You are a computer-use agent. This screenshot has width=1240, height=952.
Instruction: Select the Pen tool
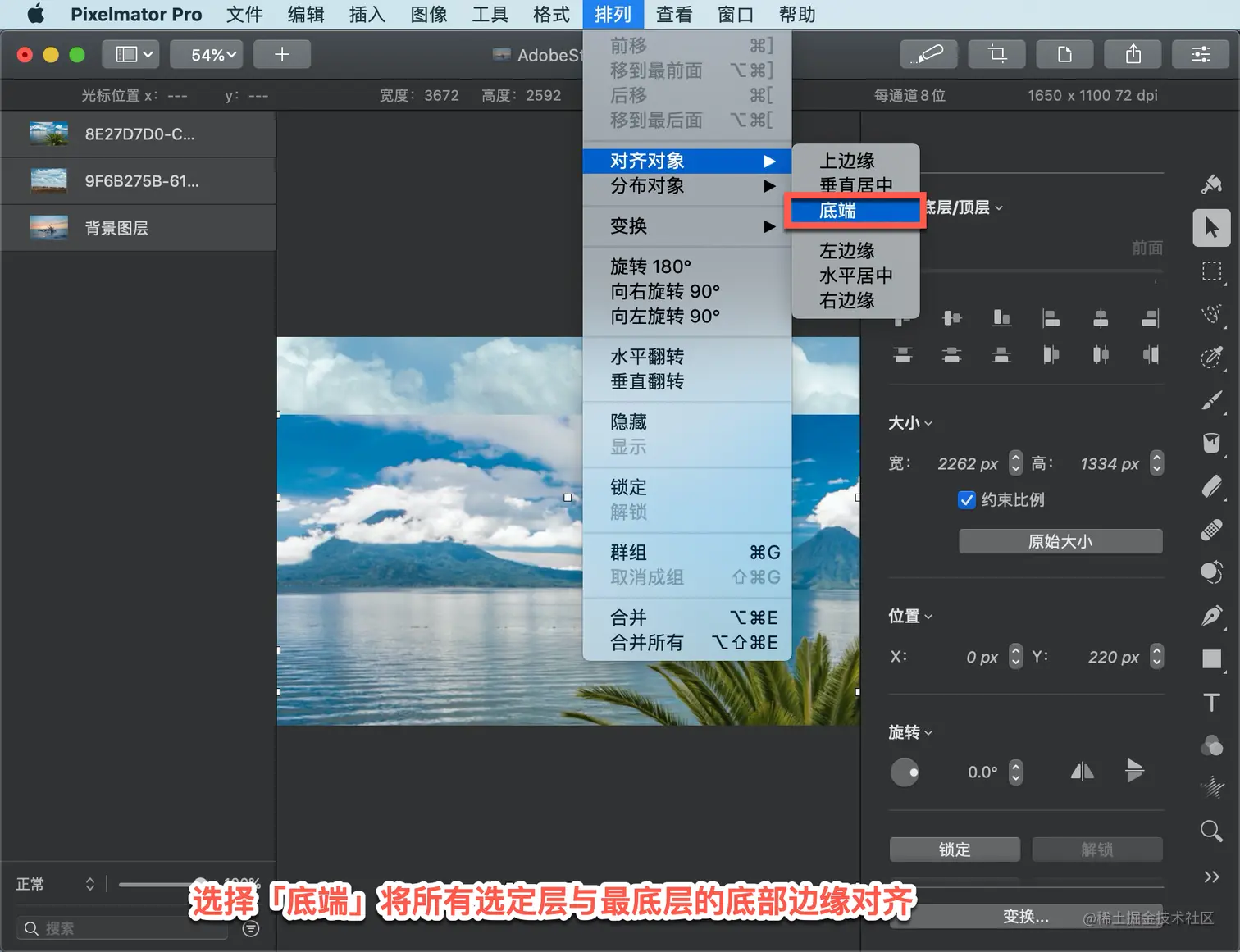click(1211, 615)
